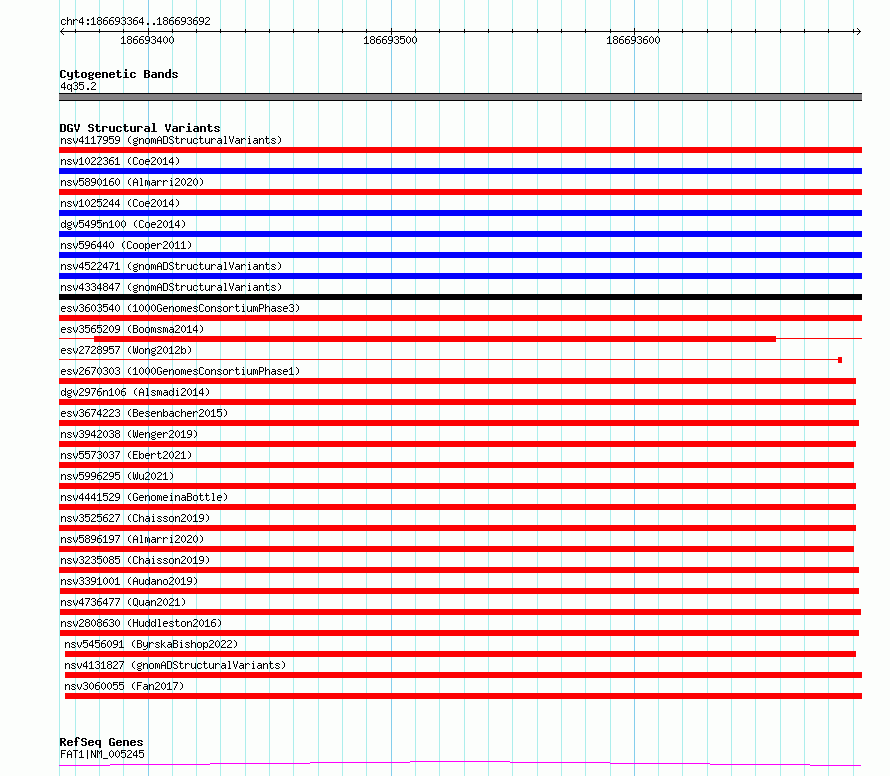Select variant nsv3391001 (Audano2019)
Image resolution: width=890 pixels, height=776 pixels.
tap(129, 581)
